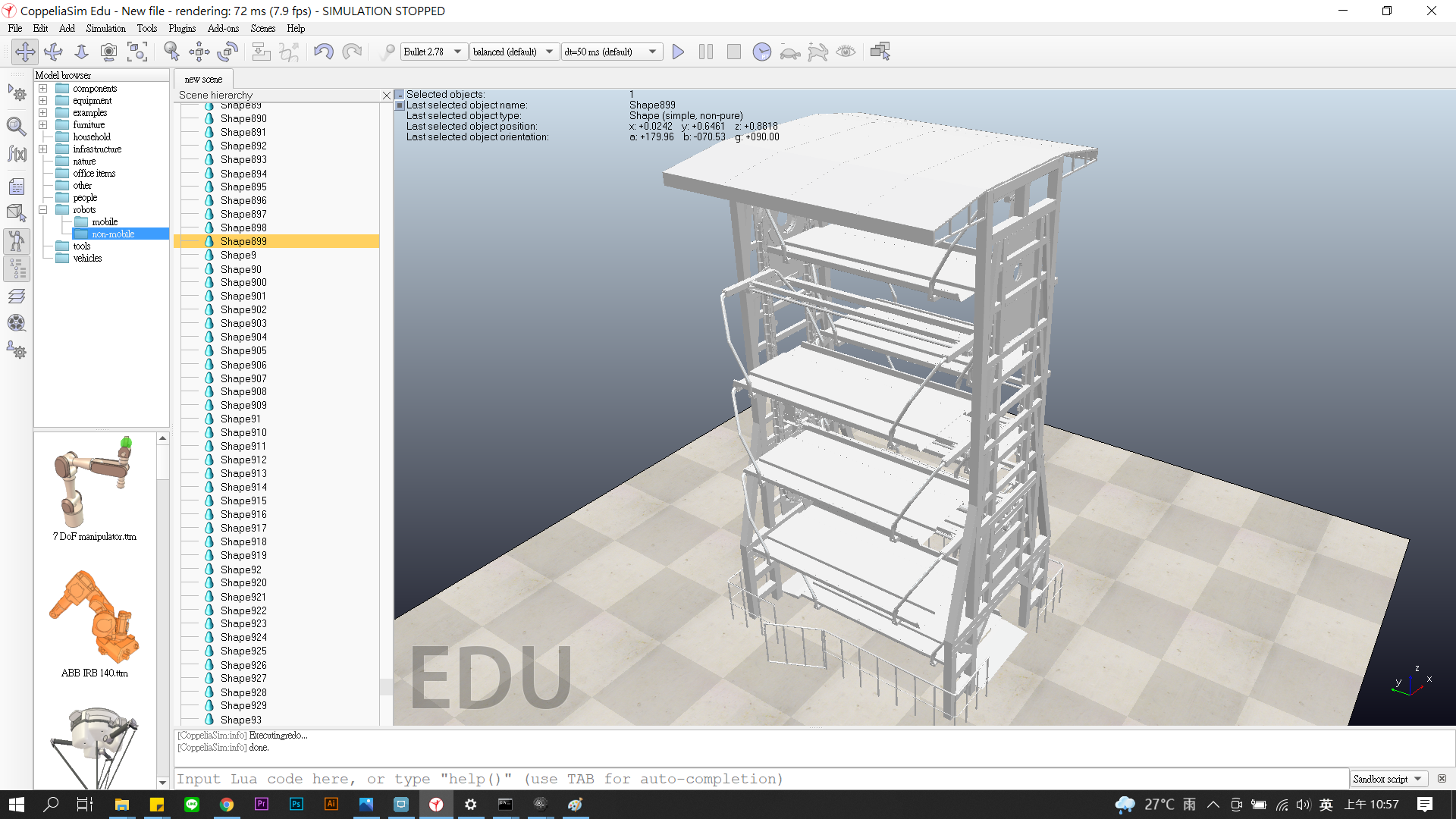Open the Sandbox script selector
The width and height of the screenshot is (1456, 819).
tap(1388, 779)
